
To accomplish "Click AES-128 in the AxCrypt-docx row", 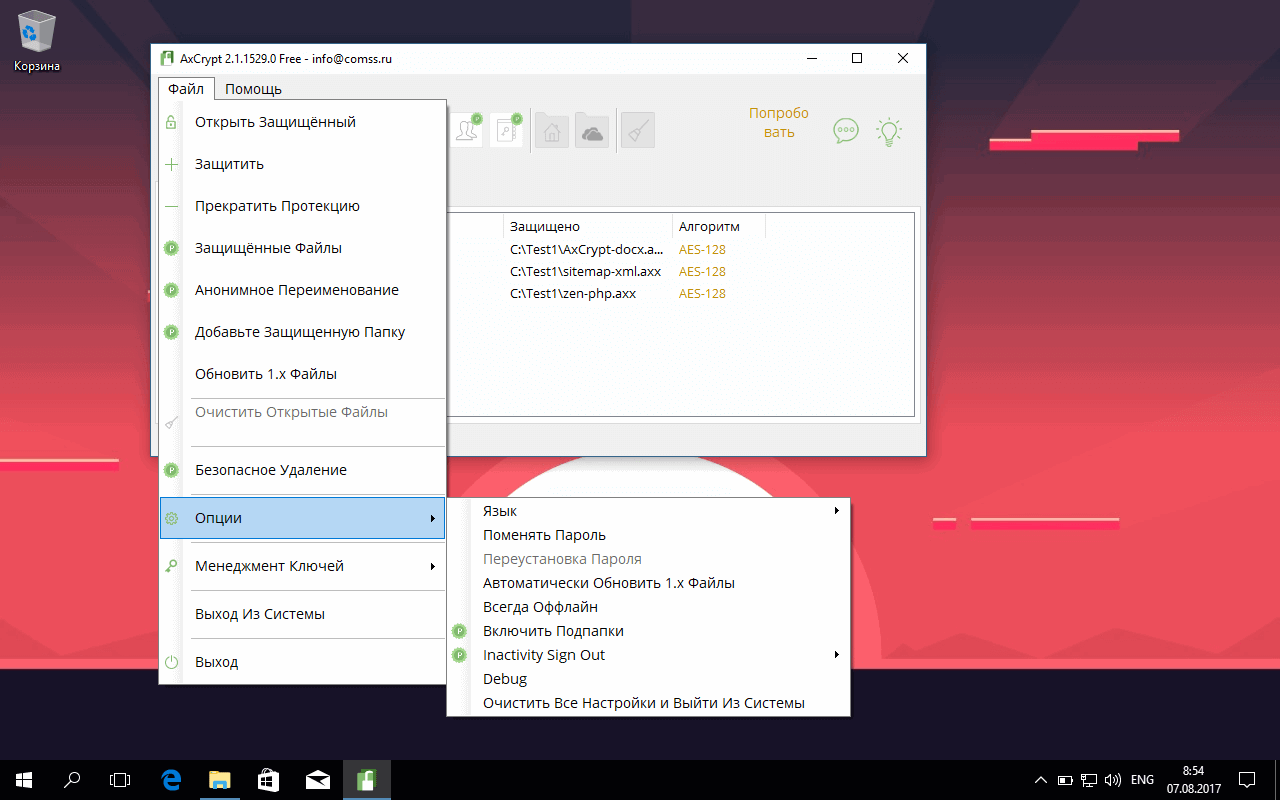I will coord(702,249).
